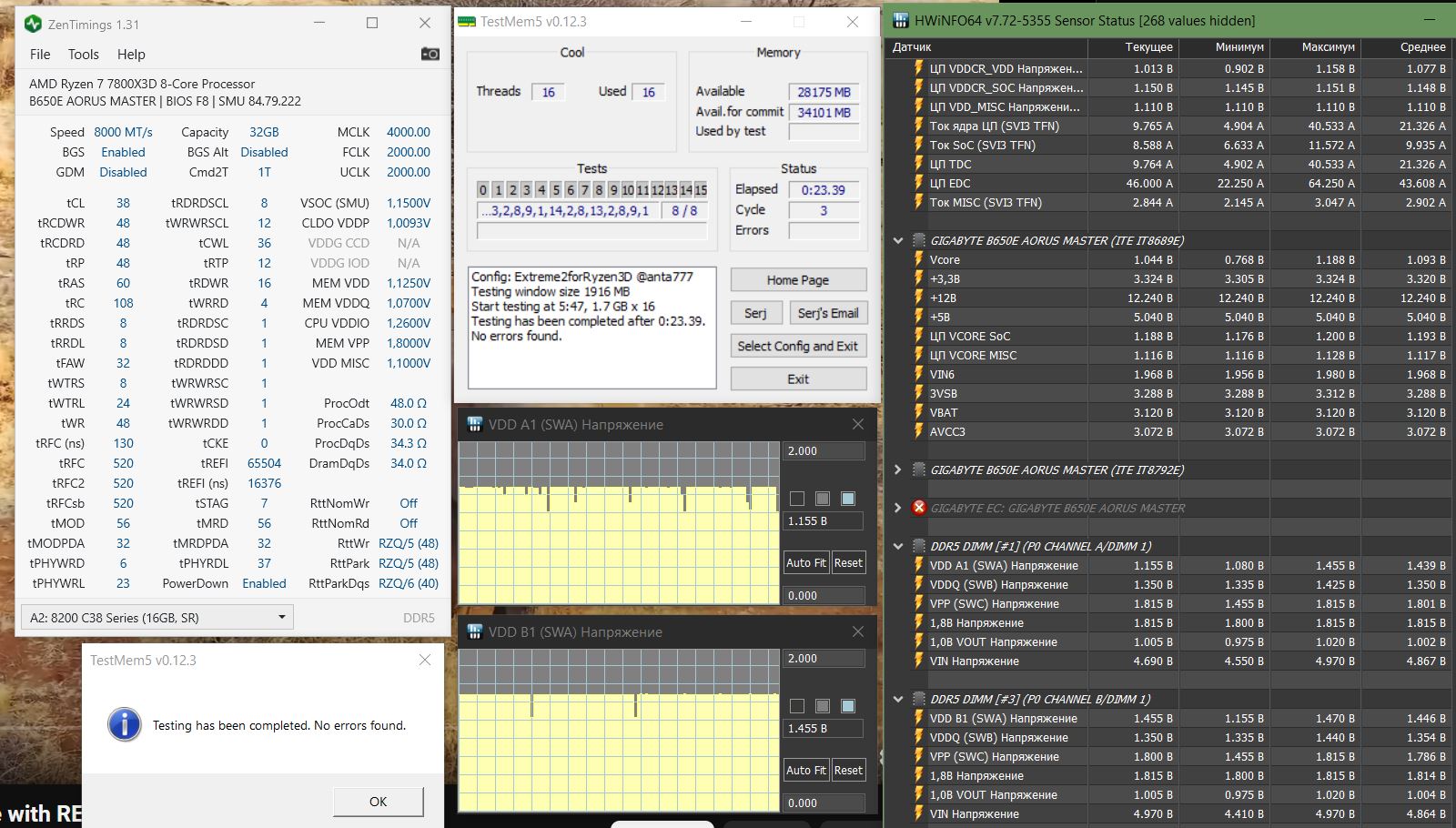This screenshot has height=828, width=1456.
Task: Click Select Config and Exit button
Action: pyautogui.click(x=797, y=346)
